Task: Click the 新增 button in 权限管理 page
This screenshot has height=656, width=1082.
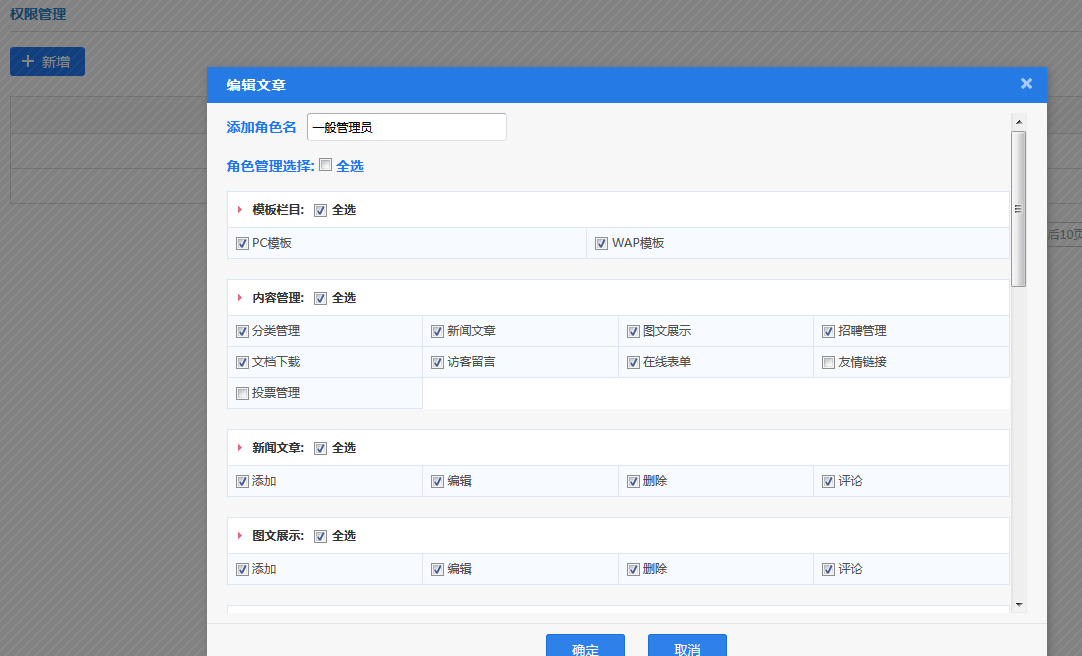Action: [47, 61]
